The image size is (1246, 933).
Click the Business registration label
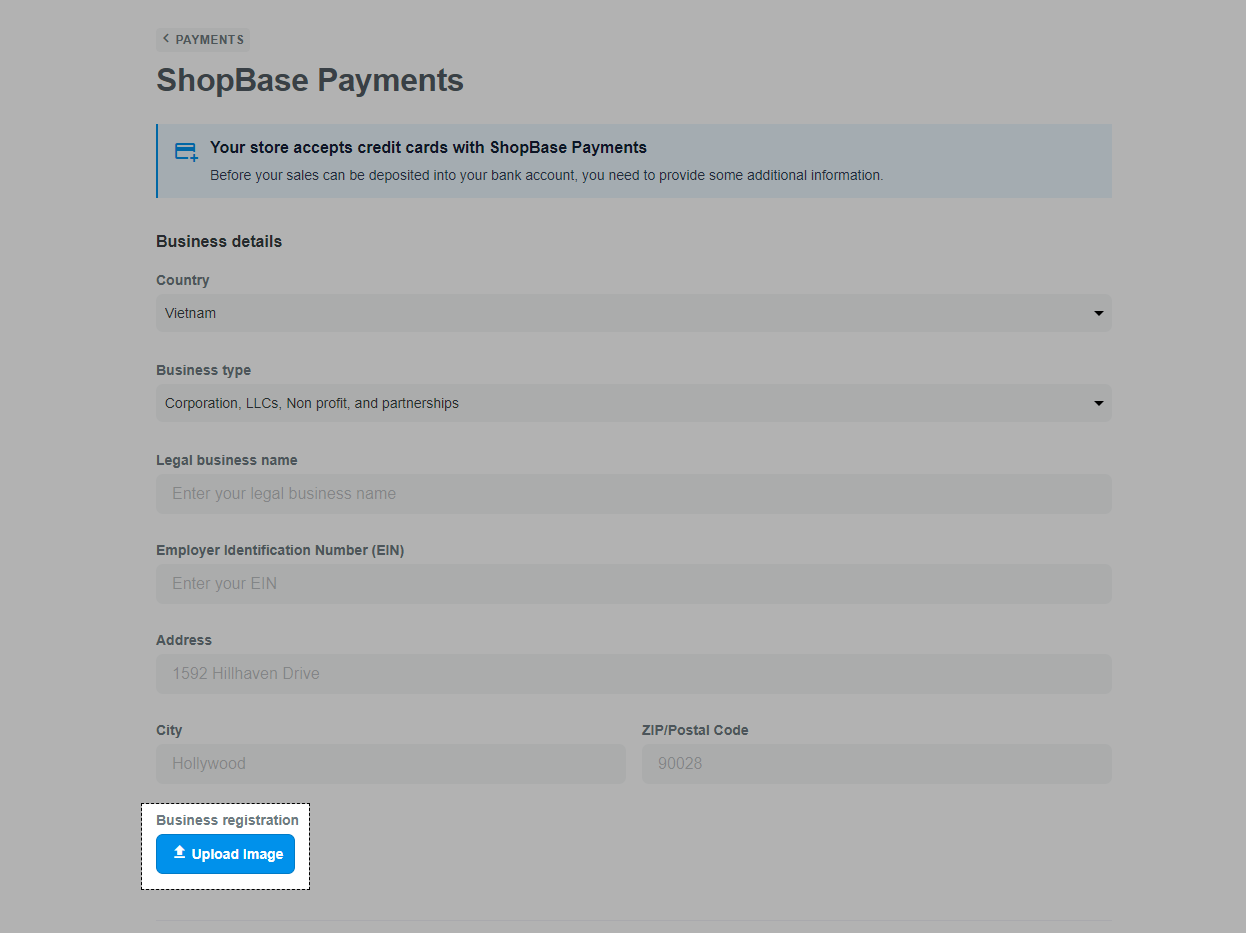[227, 820]
